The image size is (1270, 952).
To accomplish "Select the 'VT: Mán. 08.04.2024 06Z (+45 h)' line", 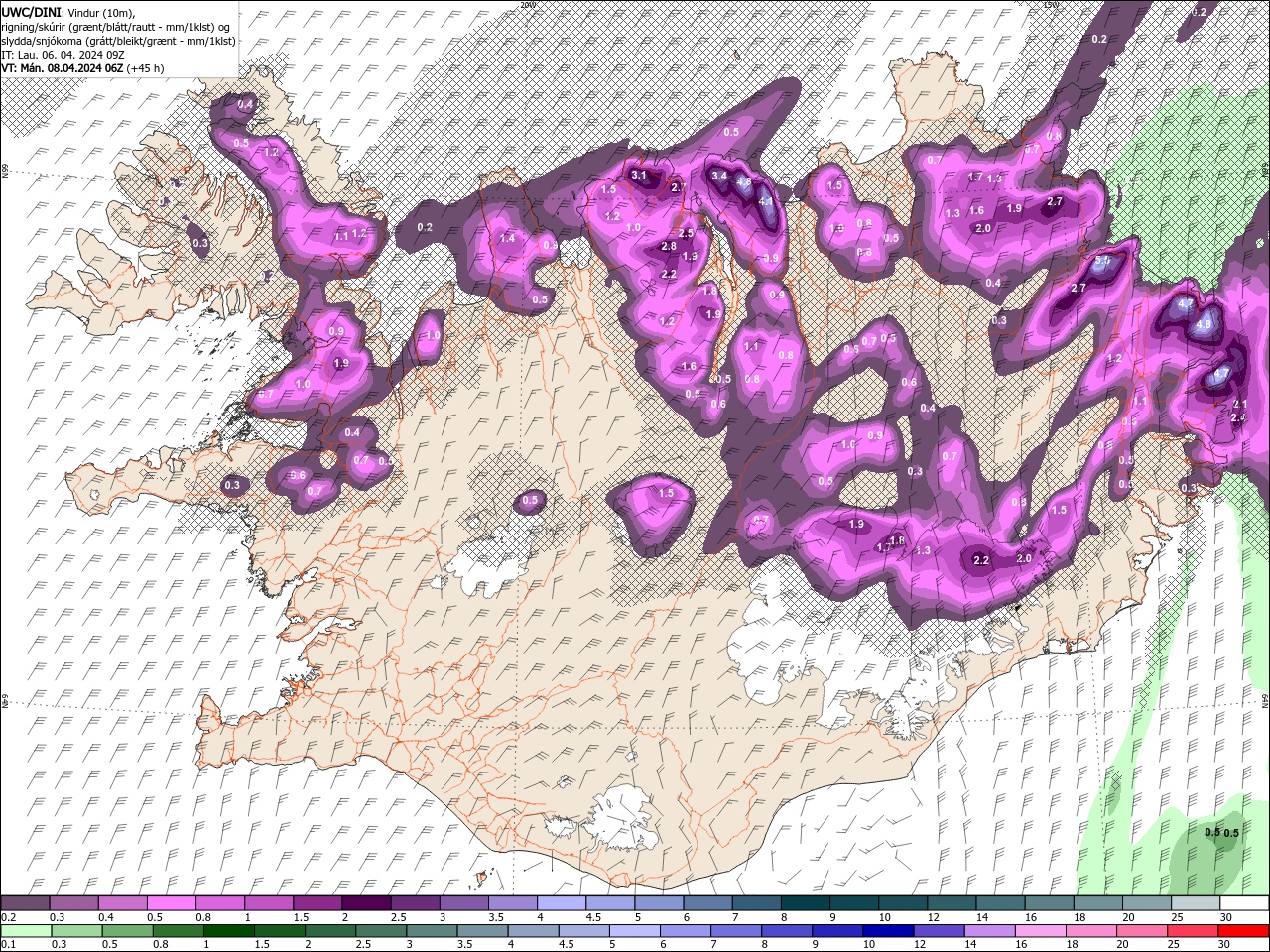I will [83, 68].
